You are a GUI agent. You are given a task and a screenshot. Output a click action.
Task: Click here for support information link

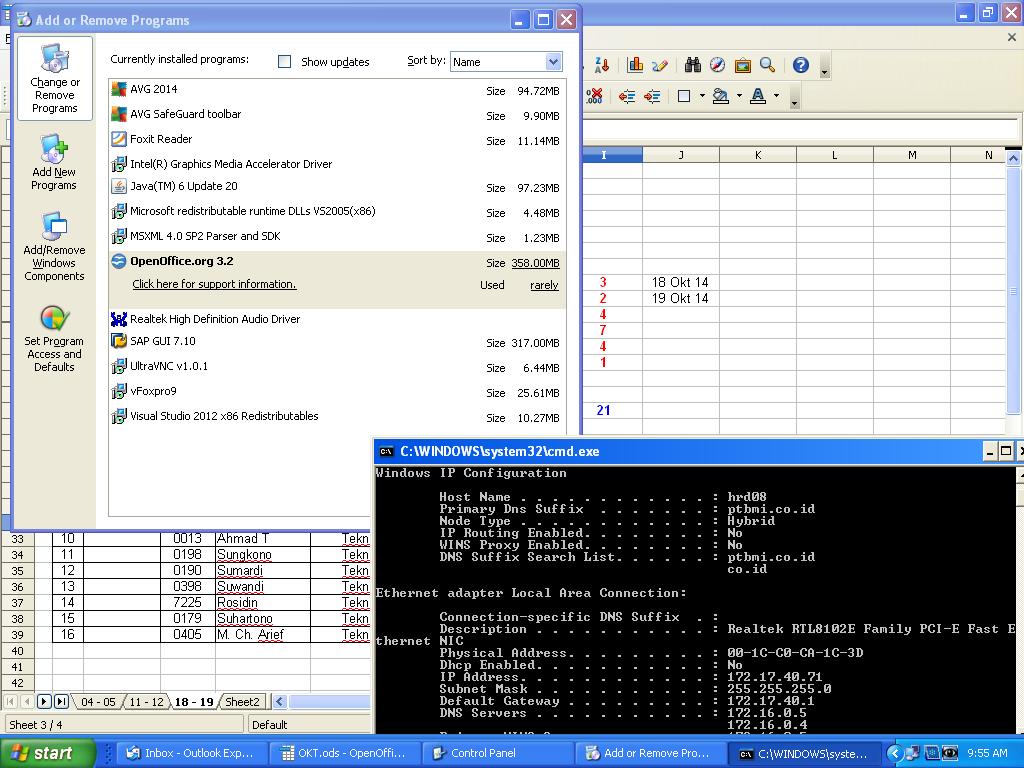[x=214, y=284]
